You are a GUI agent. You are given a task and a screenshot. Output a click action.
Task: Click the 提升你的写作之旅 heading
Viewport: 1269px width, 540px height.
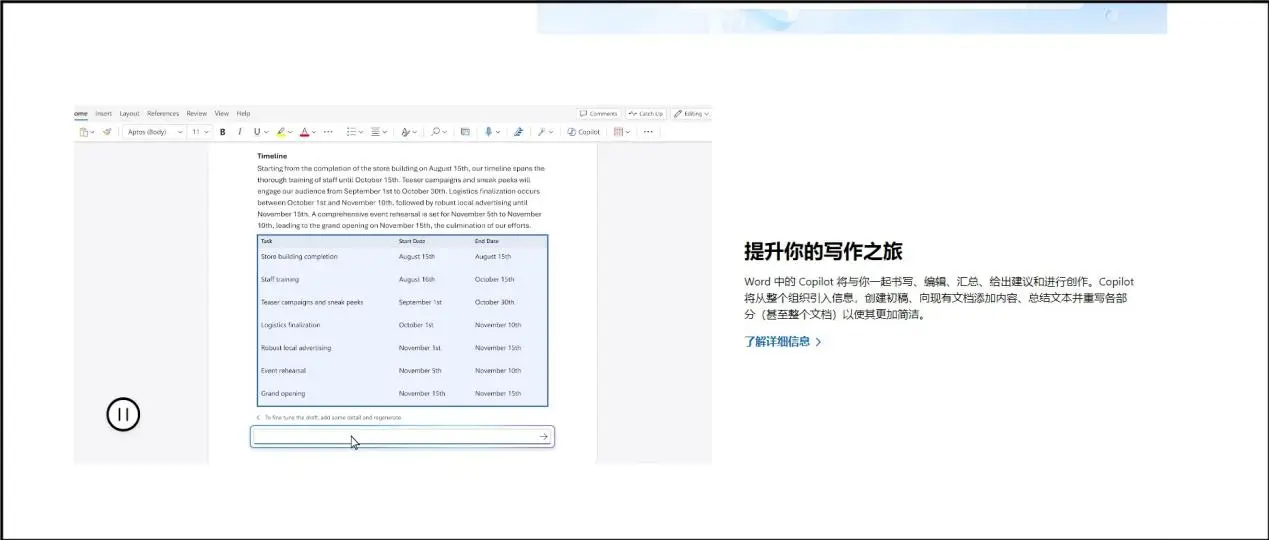(x=823, y=251)
